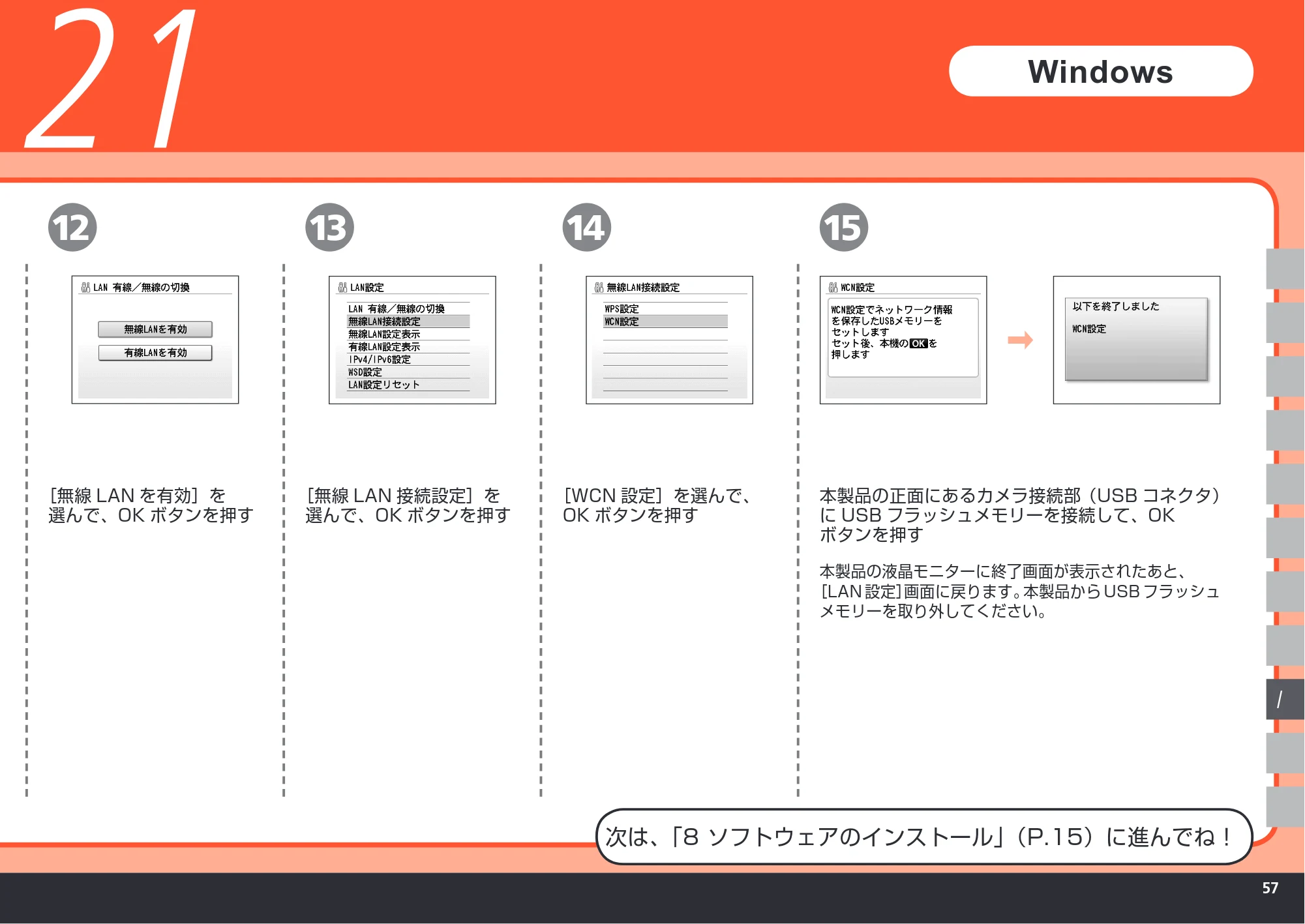Click 以下を終了しました completion message
Screen dimensions: 1305x924
click(x=1116, y=306)
